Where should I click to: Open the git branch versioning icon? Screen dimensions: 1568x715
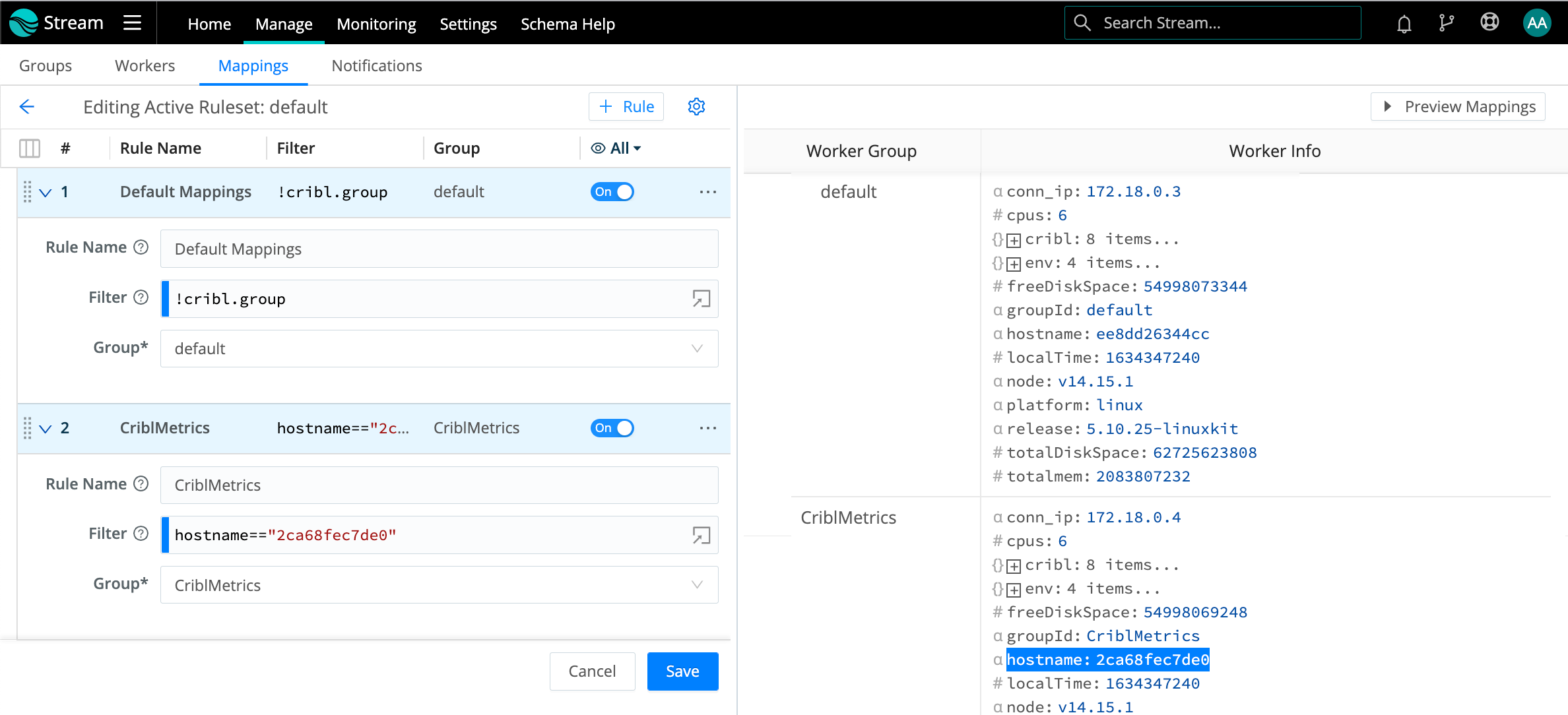[x=1446, y=22]
